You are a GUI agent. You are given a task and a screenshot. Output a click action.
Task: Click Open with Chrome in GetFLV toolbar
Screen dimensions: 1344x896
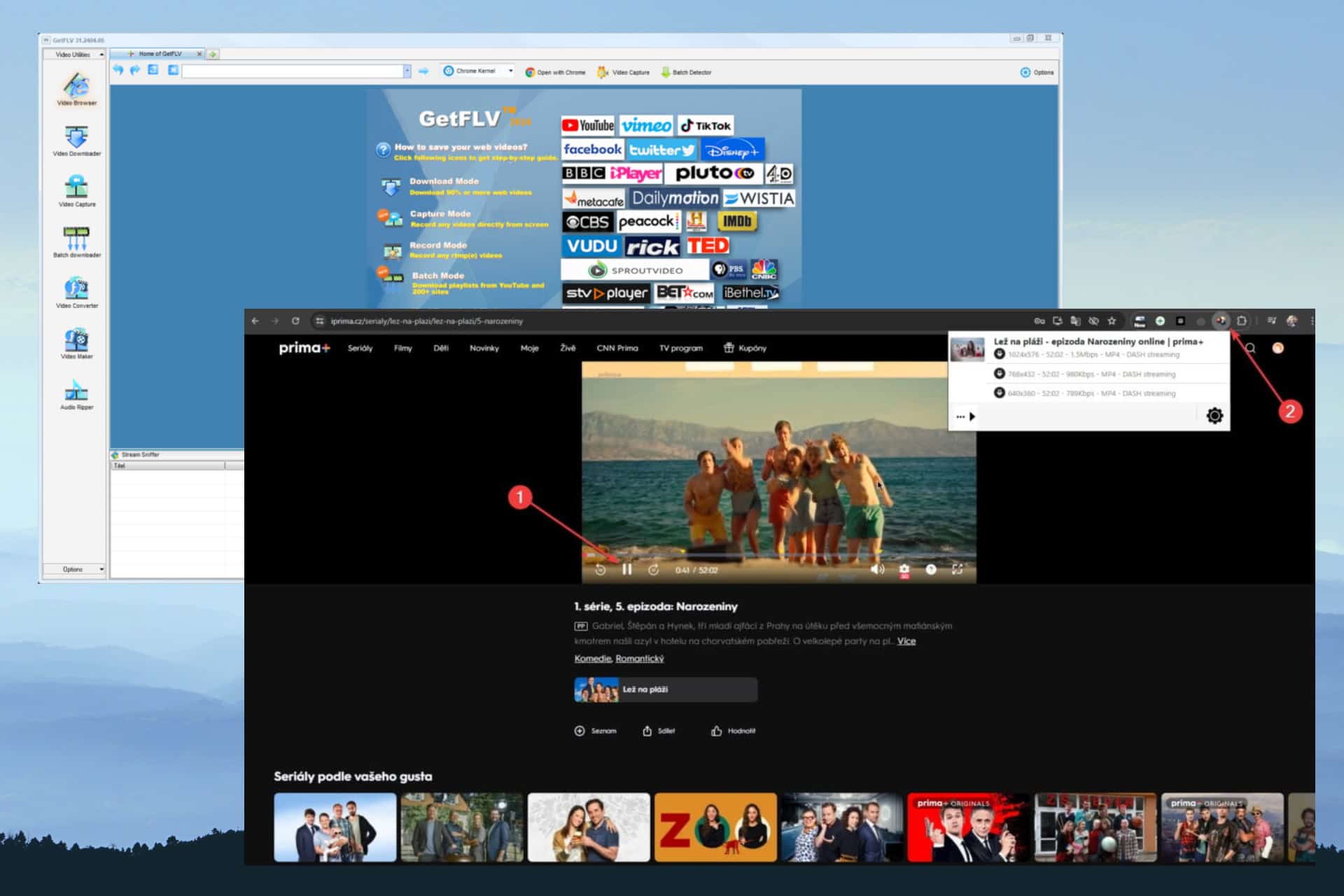click(556, 72)
